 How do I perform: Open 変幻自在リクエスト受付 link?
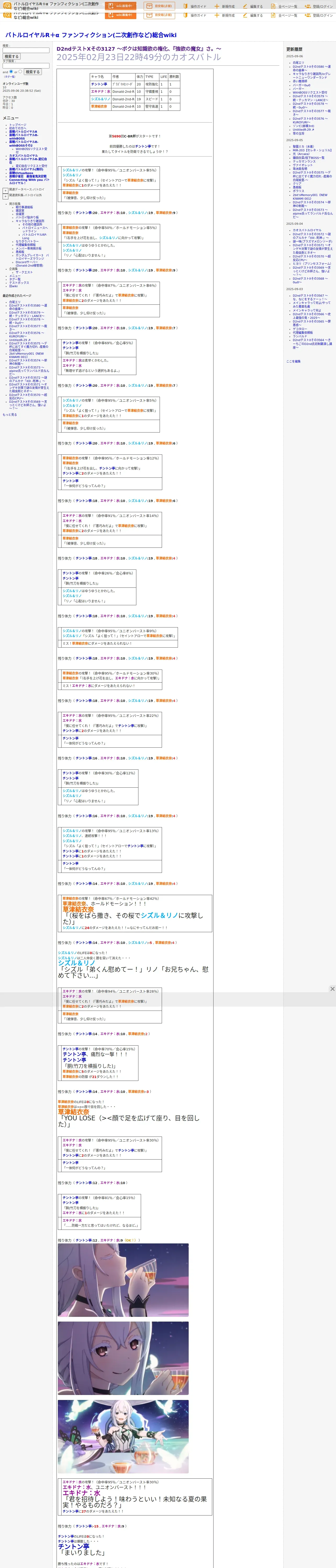click(31, 166)
